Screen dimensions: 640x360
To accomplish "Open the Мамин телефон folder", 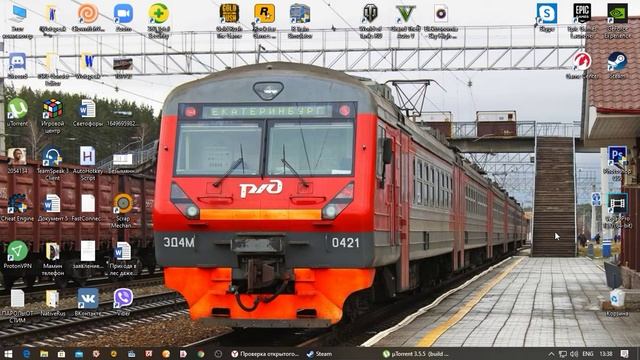I will 52,251.
